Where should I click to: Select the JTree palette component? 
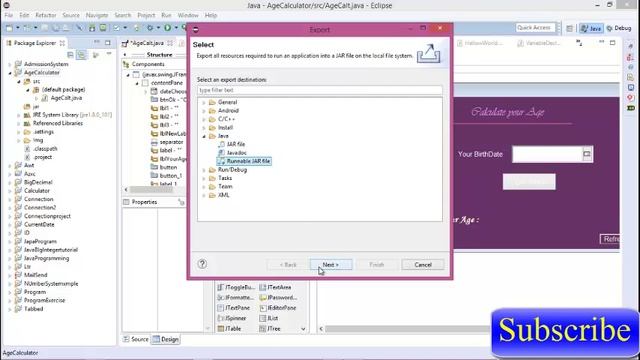[270, 329]
